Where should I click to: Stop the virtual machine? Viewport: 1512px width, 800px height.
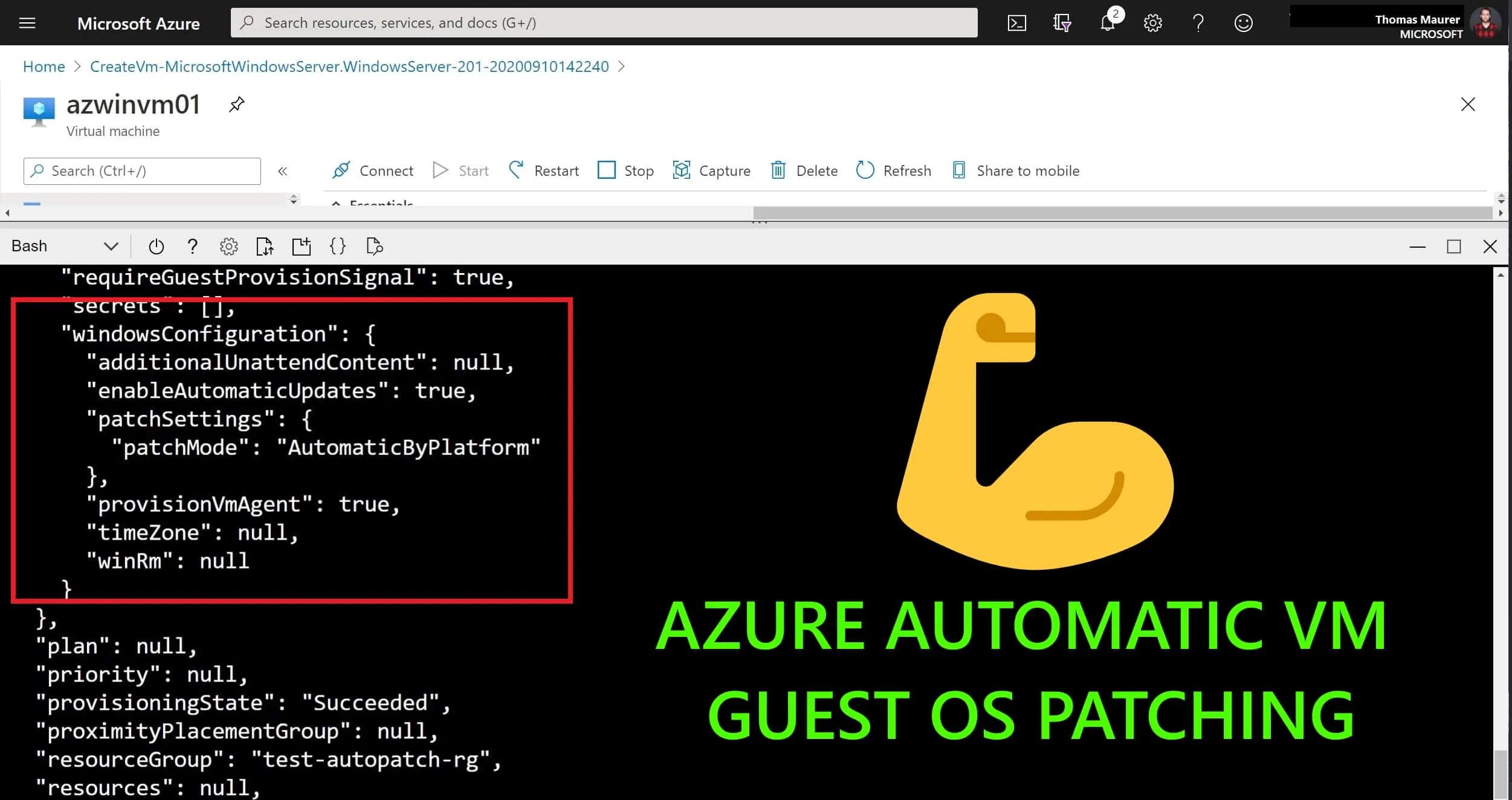pyautogui.click(x=625, y=171)
